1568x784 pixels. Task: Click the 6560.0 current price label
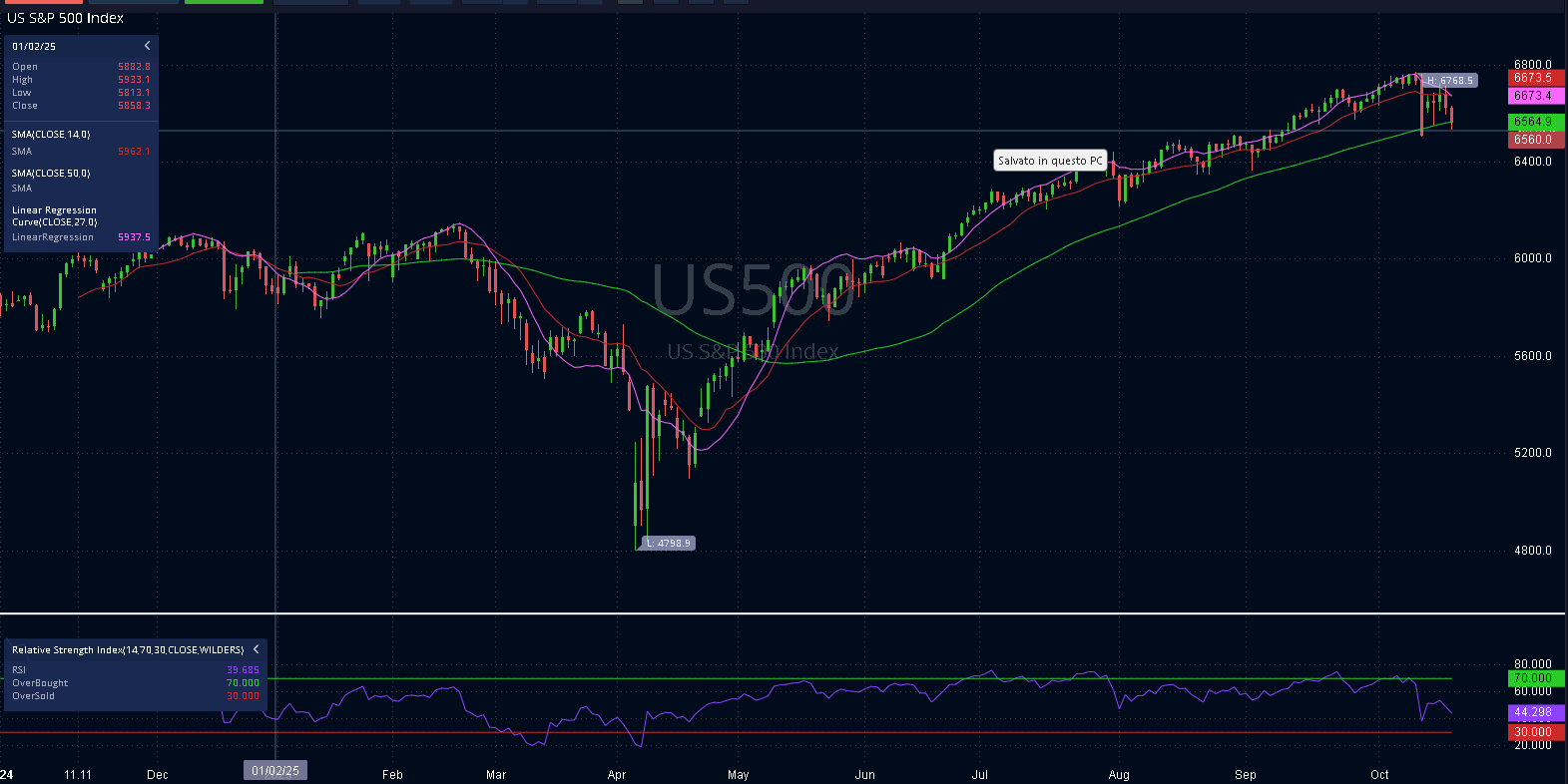pyautogui.click(x=1534, y=140)
